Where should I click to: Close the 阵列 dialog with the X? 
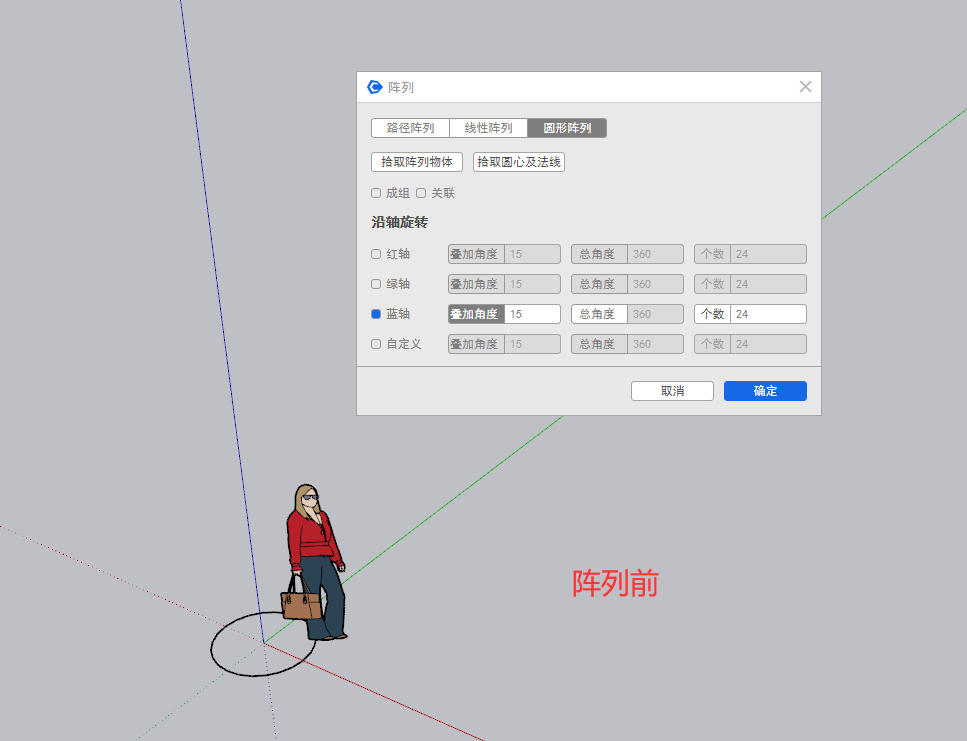tap(805, 87)
